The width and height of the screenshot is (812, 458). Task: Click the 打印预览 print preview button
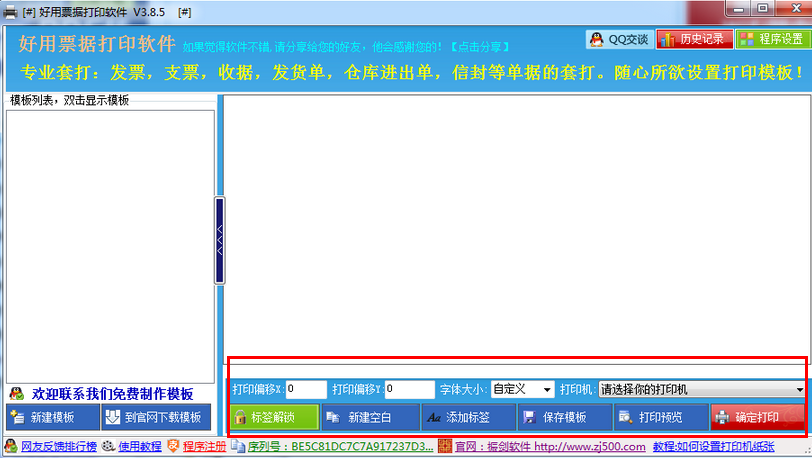pyautogui.click(x=661, y=417)
